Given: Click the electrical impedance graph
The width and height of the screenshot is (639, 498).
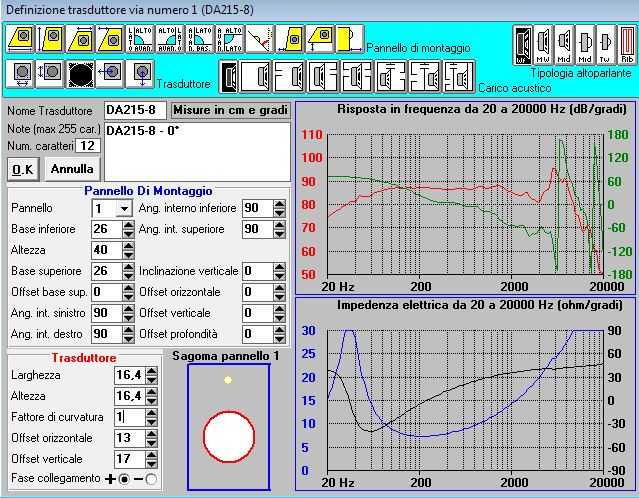Looking at the screenshot, I should tap(465, 394).
